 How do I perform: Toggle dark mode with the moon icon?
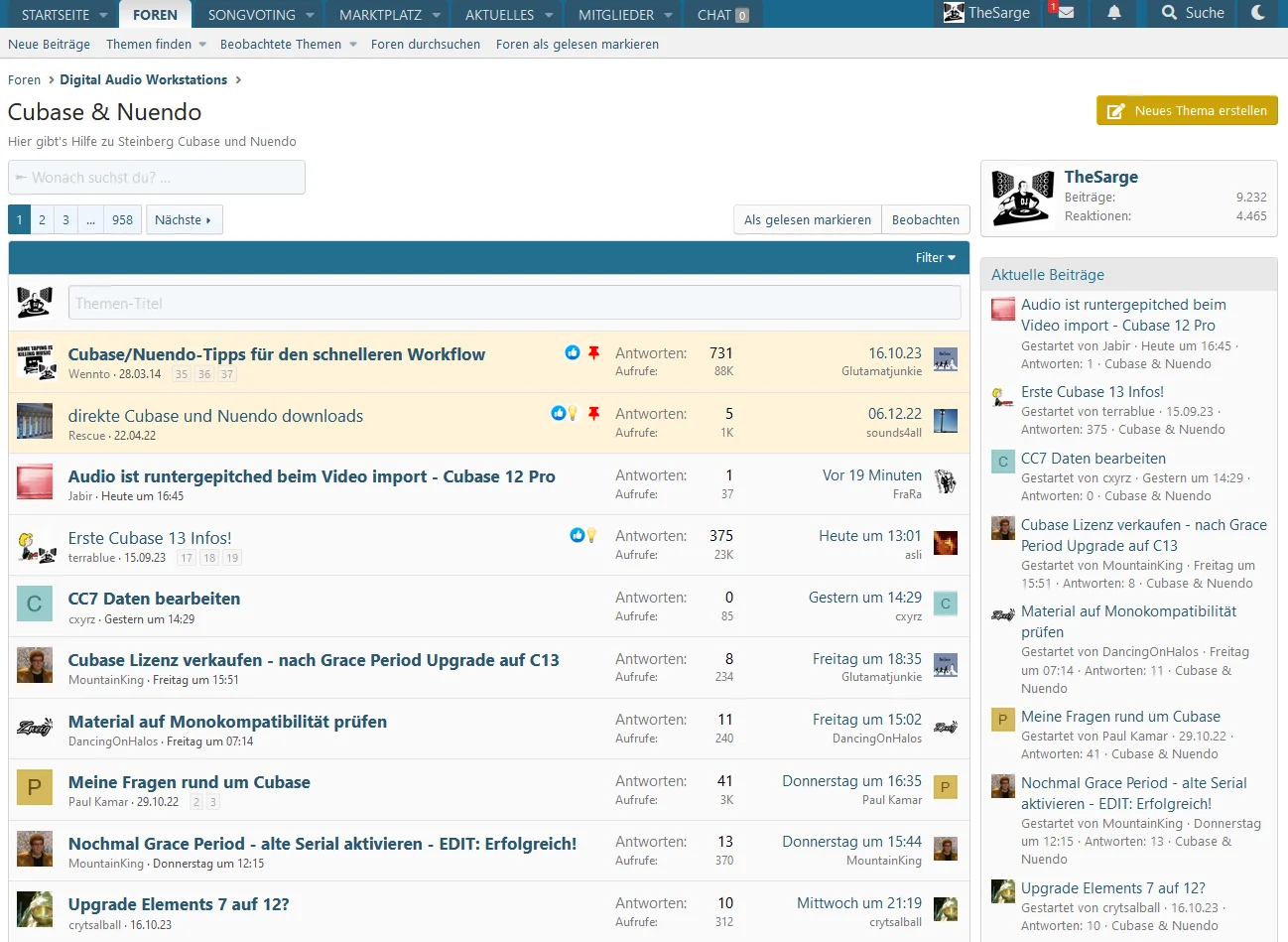(x=1258, y=13)
